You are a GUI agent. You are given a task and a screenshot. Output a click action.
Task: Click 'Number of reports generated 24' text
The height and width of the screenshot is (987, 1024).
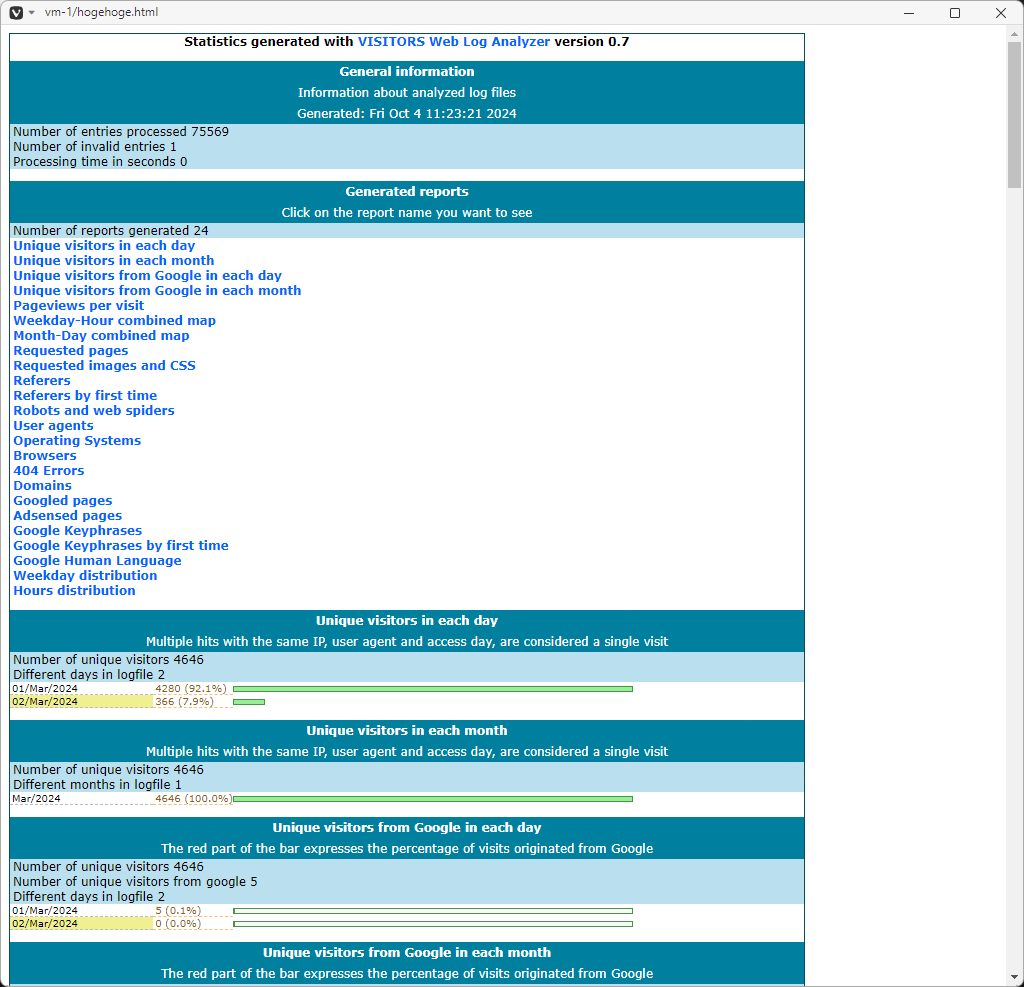[111, 231]
